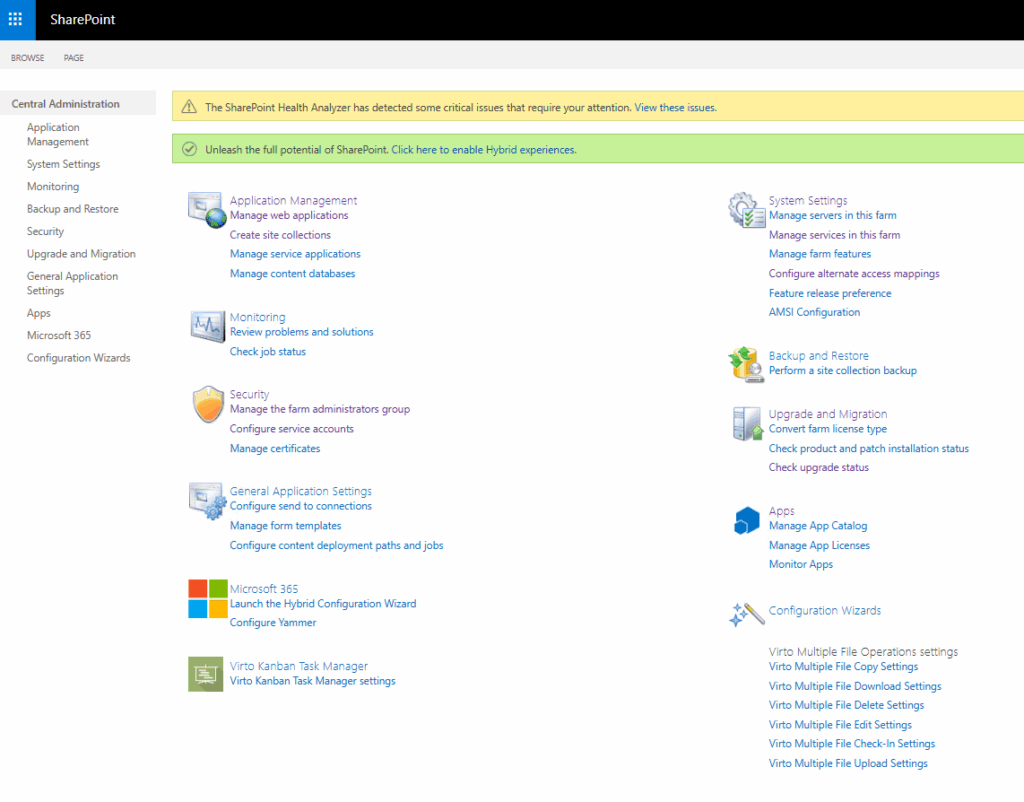Click the Configuration Wizards wand icon

click(746, 614)
